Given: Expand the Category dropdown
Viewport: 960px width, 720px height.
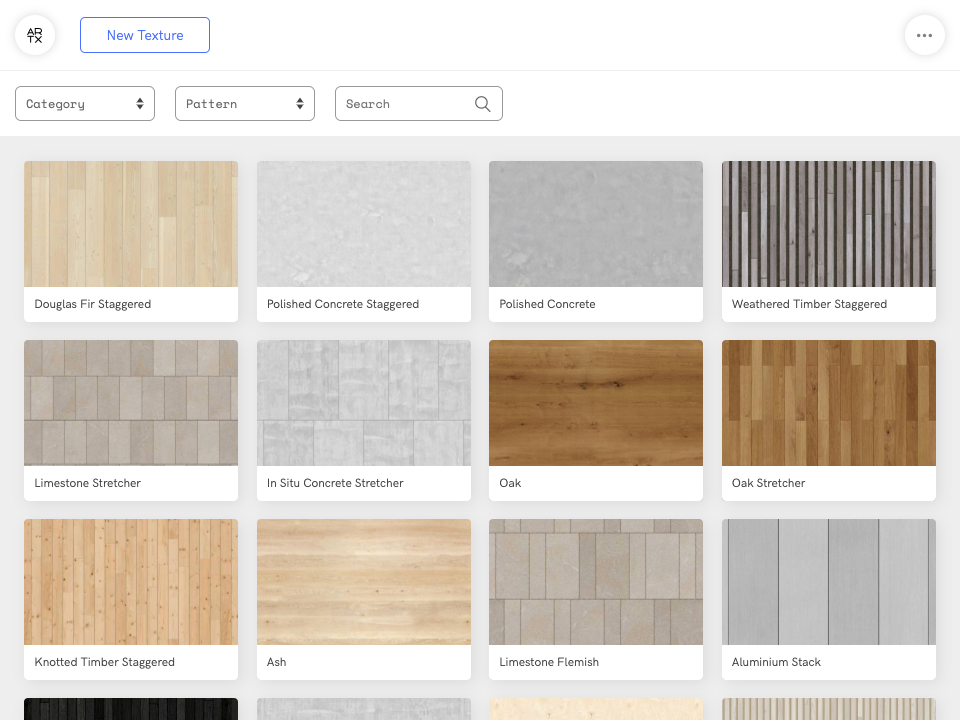Looking at the screenshot, I should click(x=85, y=104).
